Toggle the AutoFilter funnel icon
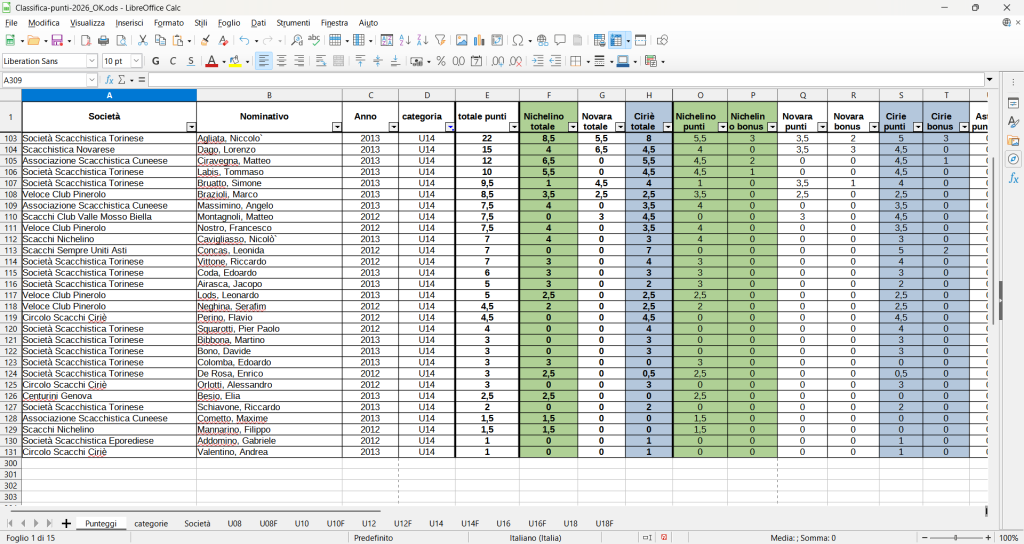The height and width of the screenshot is (544, 1024). 440,41
